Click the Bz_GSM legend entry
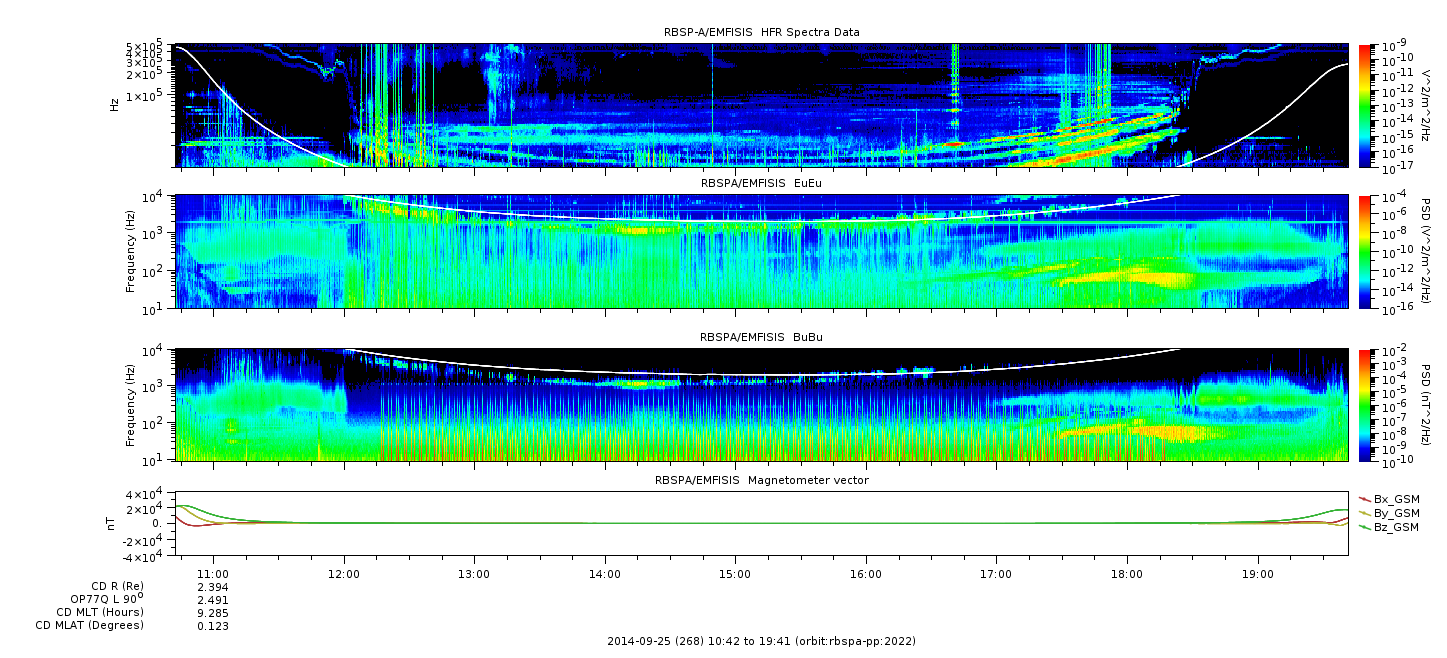 1395,527
